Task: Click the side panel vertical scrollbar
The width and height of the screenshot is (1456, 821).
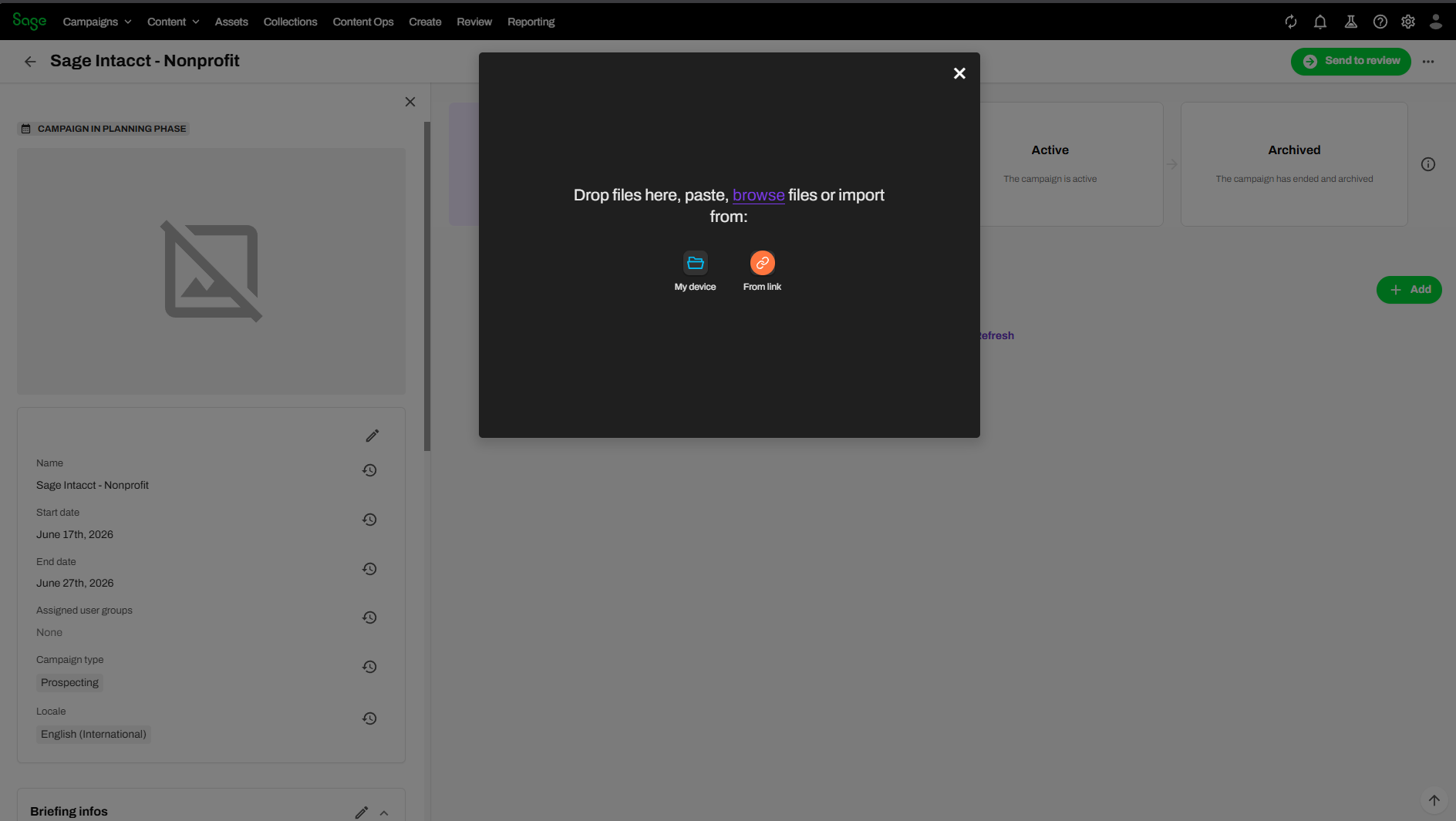Action: pyautogui.click(x=427, y=286)
